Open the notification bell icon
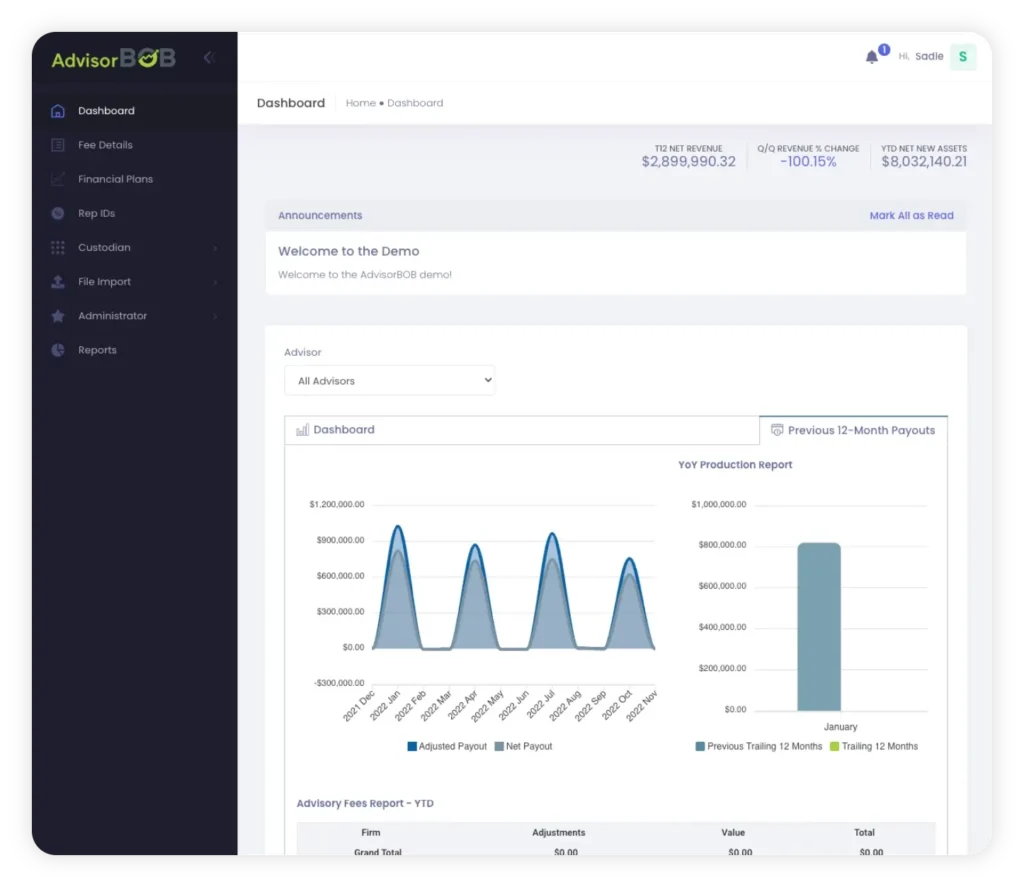1024x887 pixels. point(872,57)
